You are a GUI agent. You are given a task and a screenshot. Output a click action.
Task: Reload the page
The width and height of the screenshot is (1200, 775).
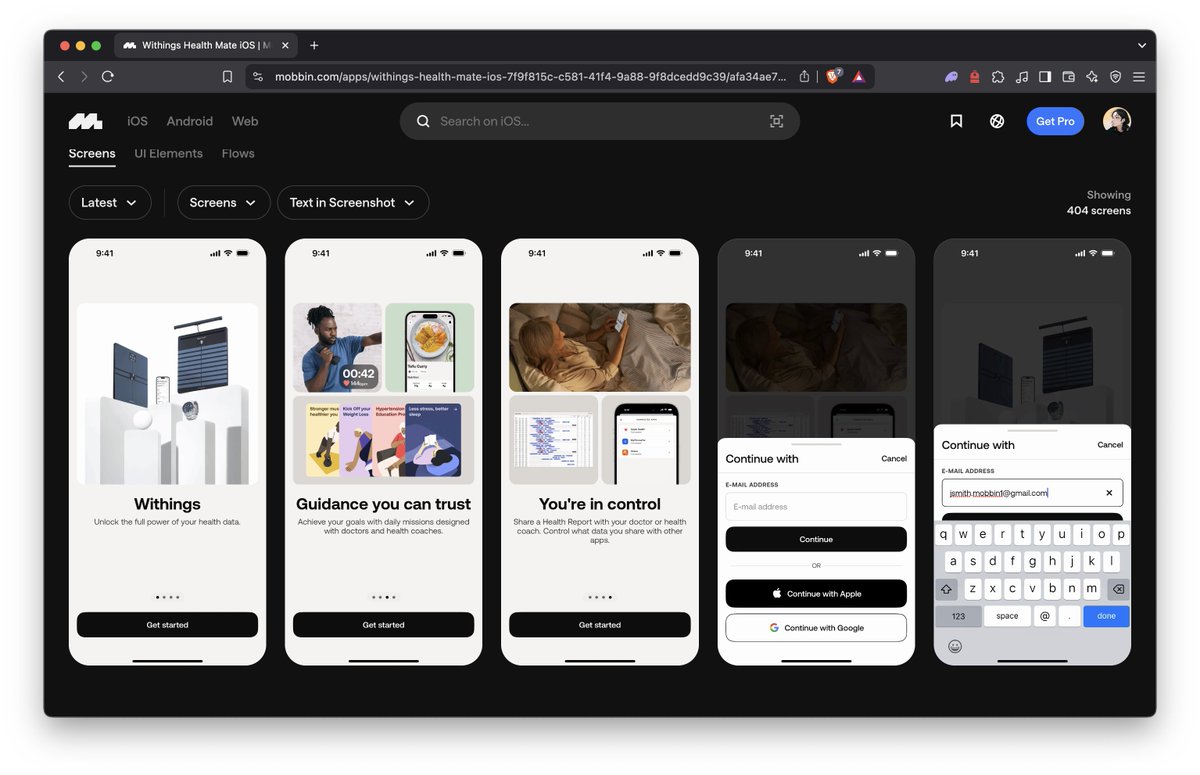[107, 76]
